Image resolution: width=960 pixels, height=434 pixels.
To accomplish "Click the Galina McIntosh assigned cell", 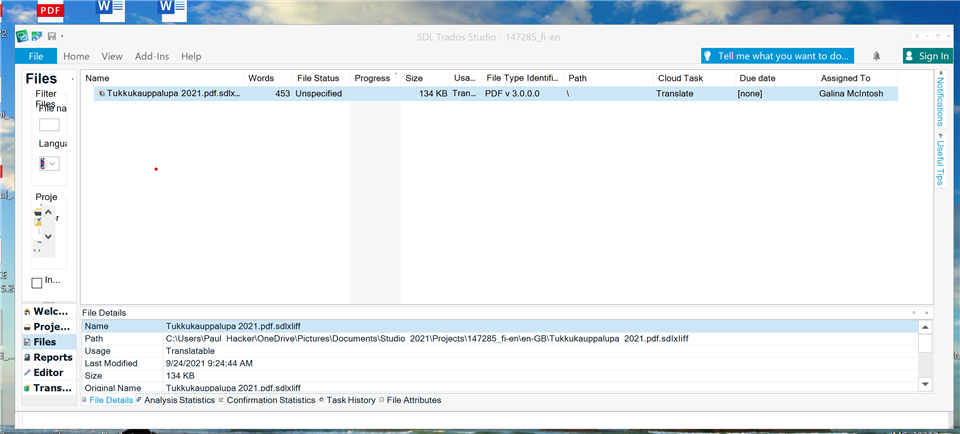I will click(x=851, y=94).
